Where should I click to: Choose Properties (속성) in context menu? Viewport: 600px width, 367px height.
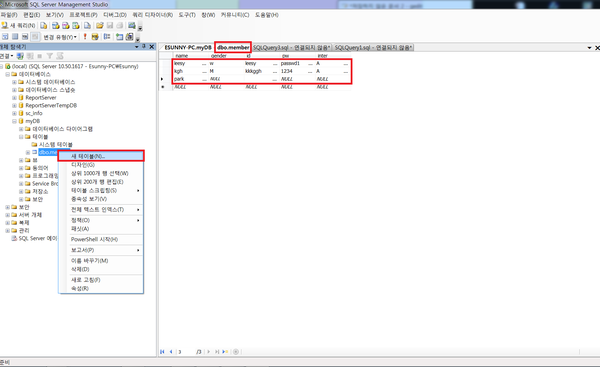[x=101, y=288]
